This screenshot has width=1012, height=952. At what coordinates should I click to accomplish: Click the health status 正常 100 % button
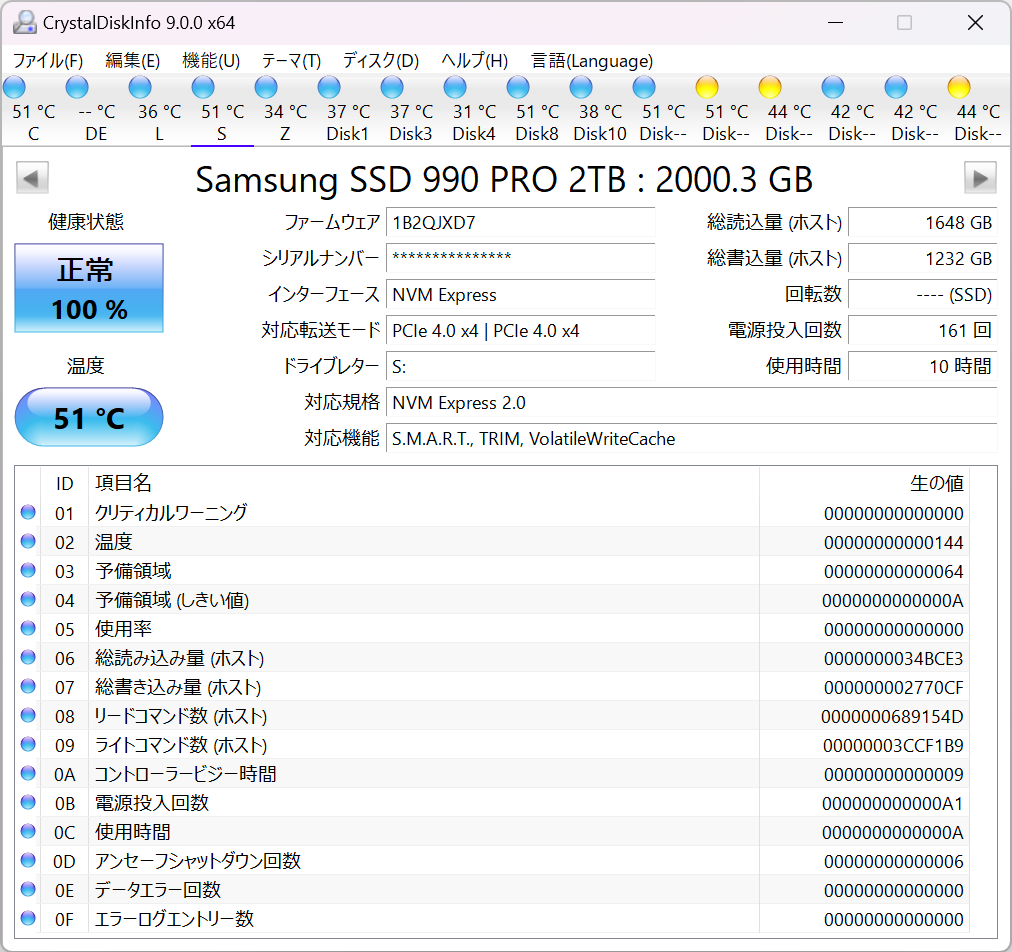point(89,288)
